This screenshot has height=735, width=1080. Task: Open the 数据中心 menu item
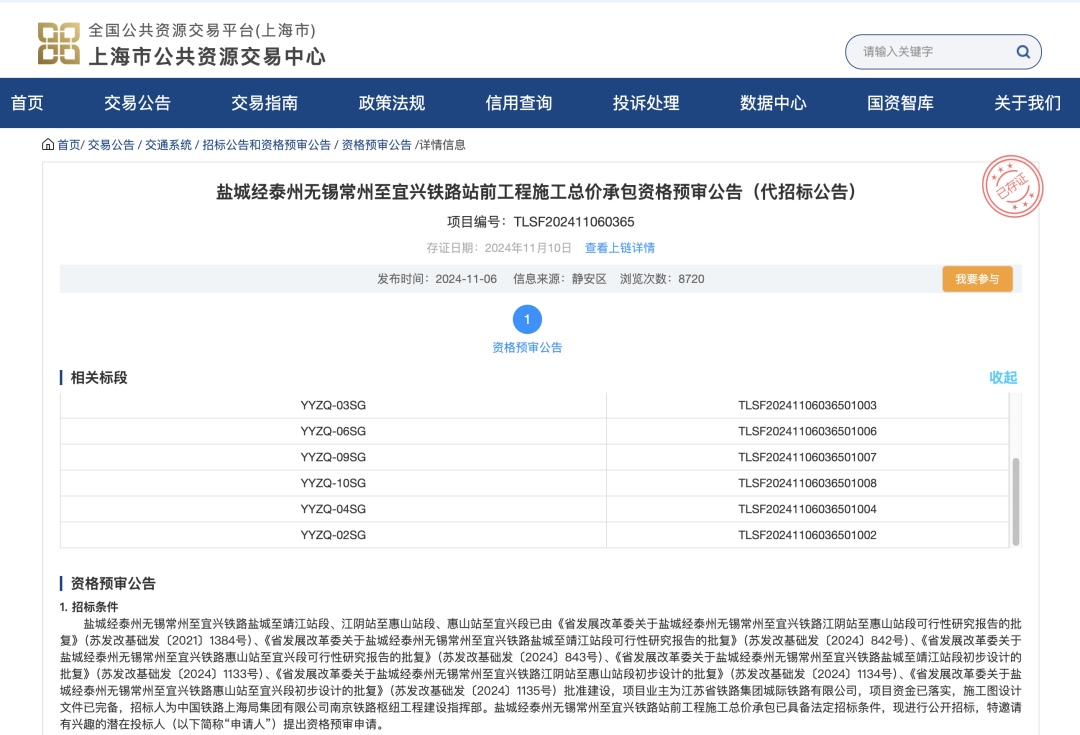tap(773, 103)
